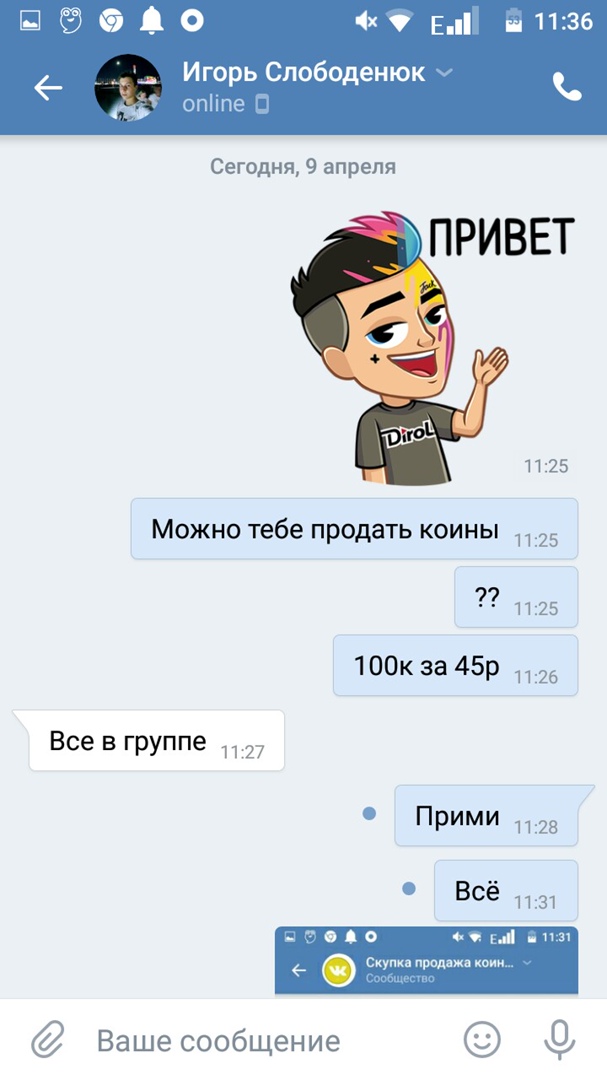Tap the microphone to record voice message
607x1080 pixels.
(x=559, y=1039)
